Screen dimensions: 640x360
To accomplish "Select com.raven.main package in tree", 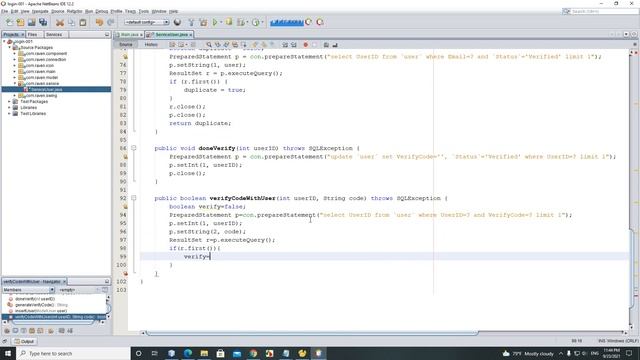I will (x=40, y=71).
